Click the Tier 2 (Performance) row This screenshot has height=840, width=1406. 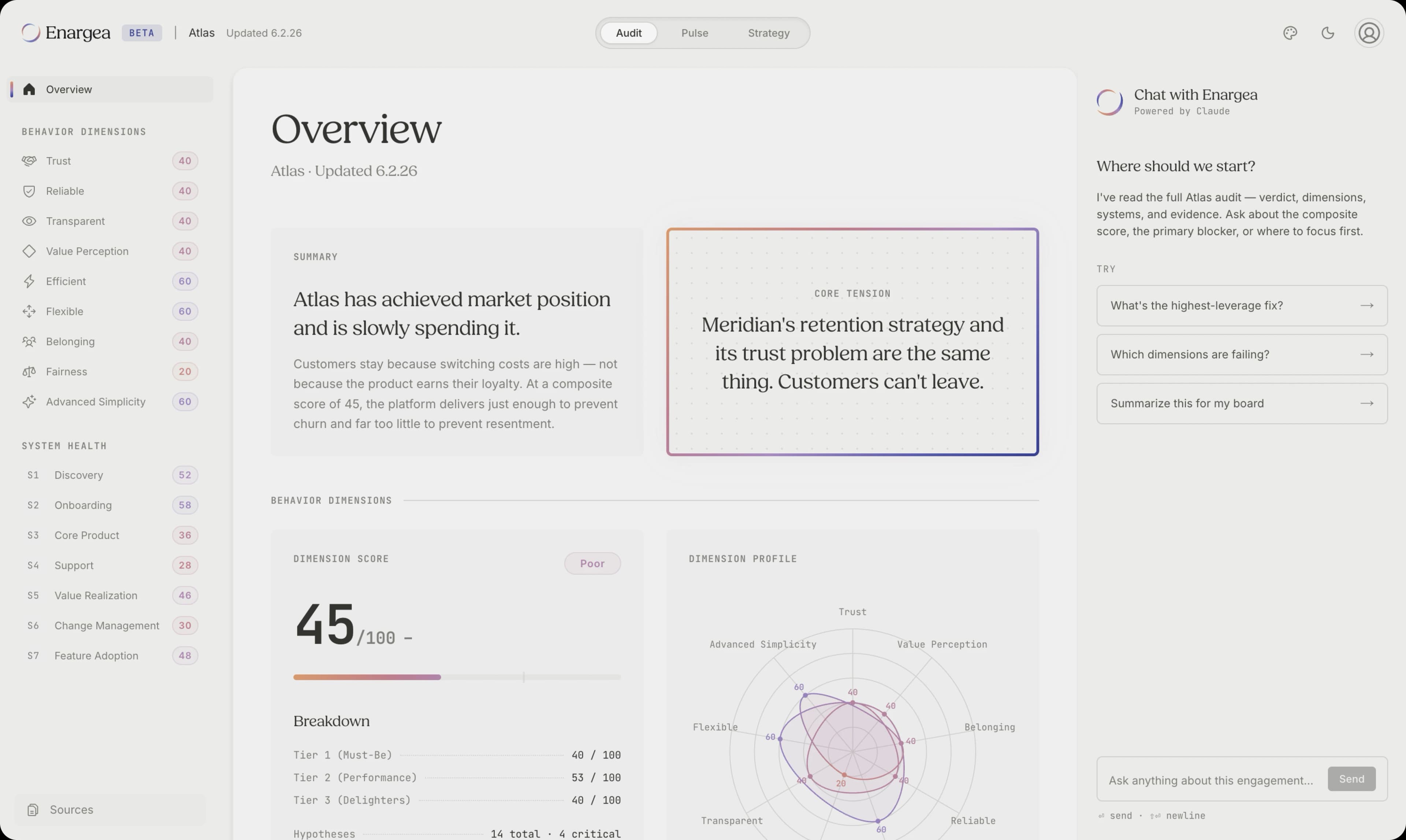(x=457, y=778)
